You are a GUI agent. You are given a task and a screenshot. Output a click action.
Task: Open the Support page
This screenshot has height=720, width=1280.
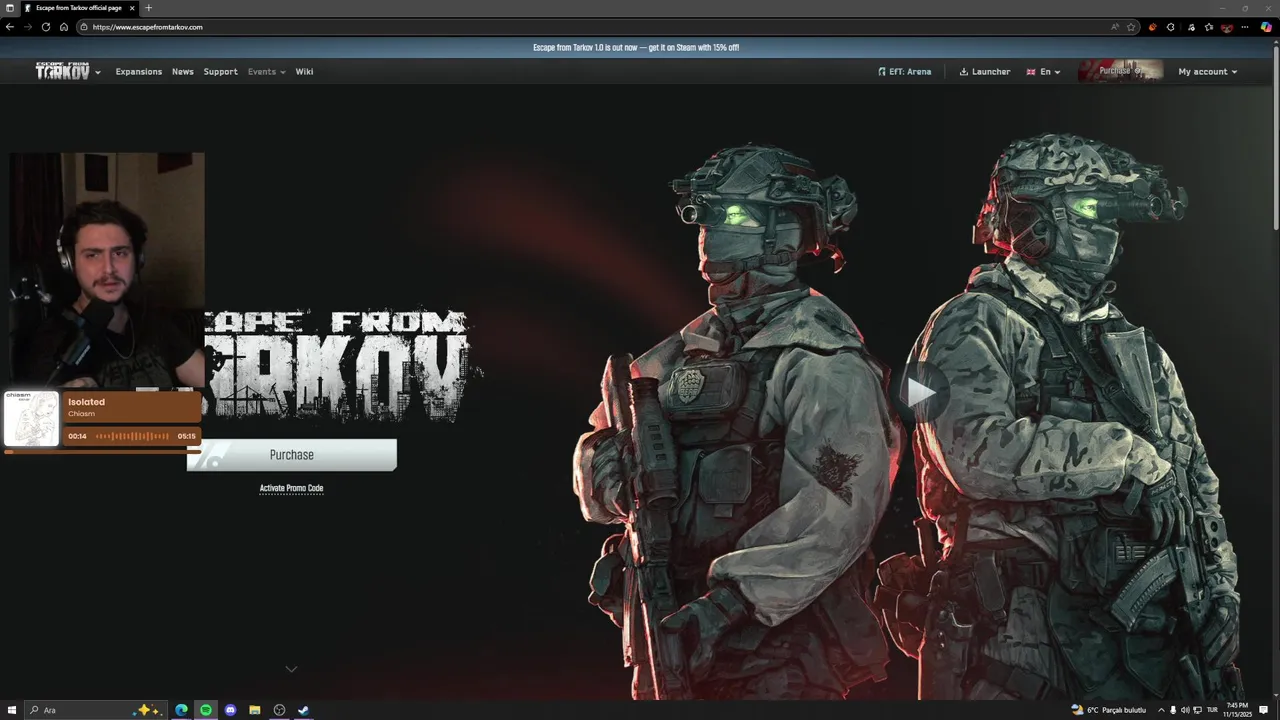[221, 72]
